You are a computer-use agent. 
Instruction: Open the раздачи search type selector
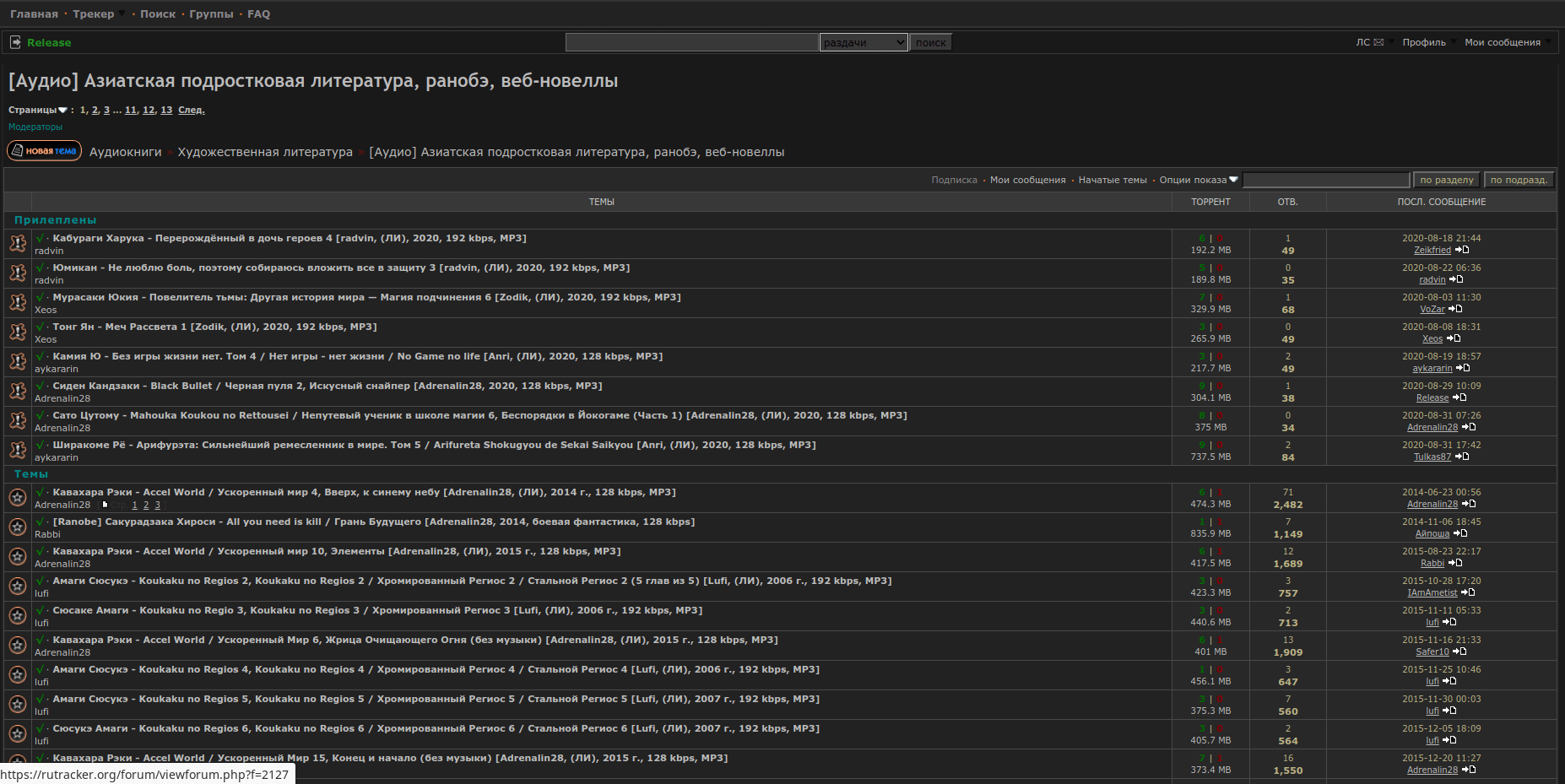coord(863,41)
